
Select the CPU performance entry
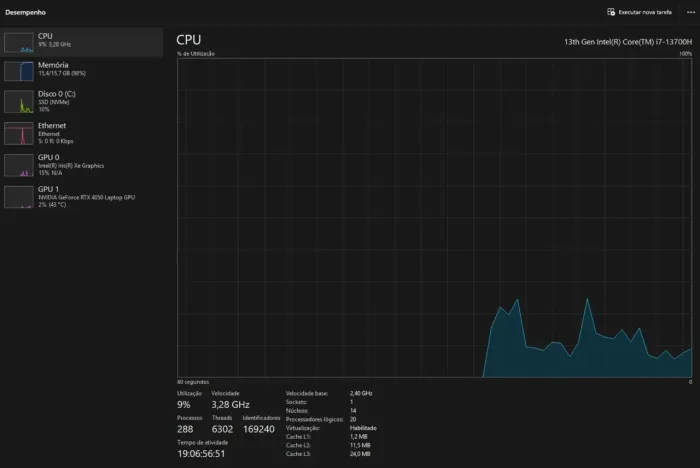point(82,42)
